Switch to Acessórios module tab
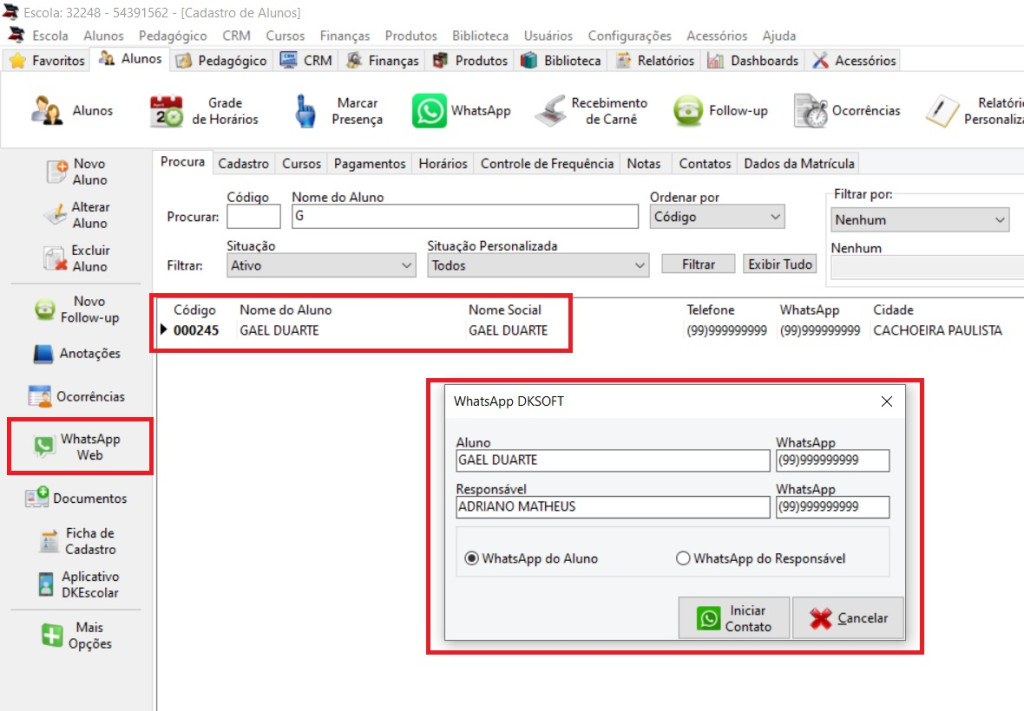1024x711 pixels. point(854,61)
